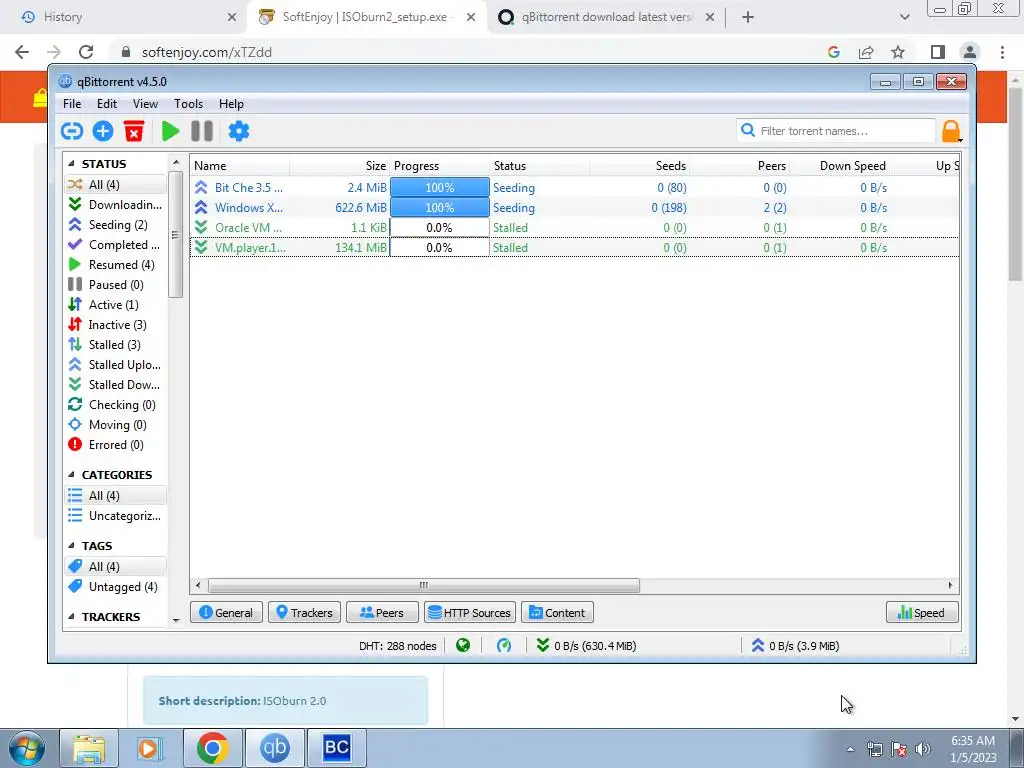Image resolution: width=1024 pixels, height=768 pixels.
Task: Toggle alternative speed limits icon
Action: [x=504, y=646]
